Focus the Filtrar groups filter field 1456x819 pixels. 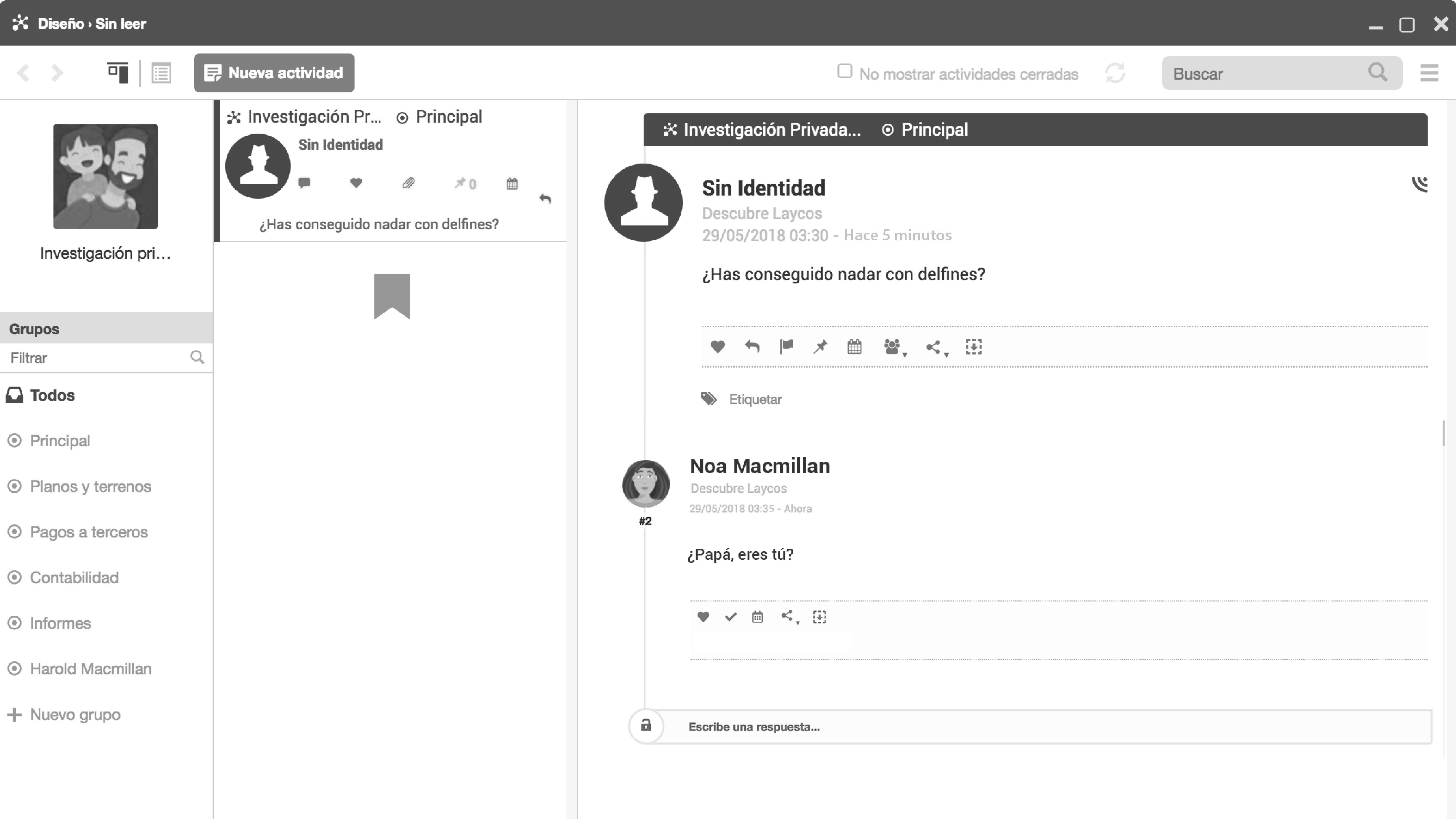[x=106, y=358]
